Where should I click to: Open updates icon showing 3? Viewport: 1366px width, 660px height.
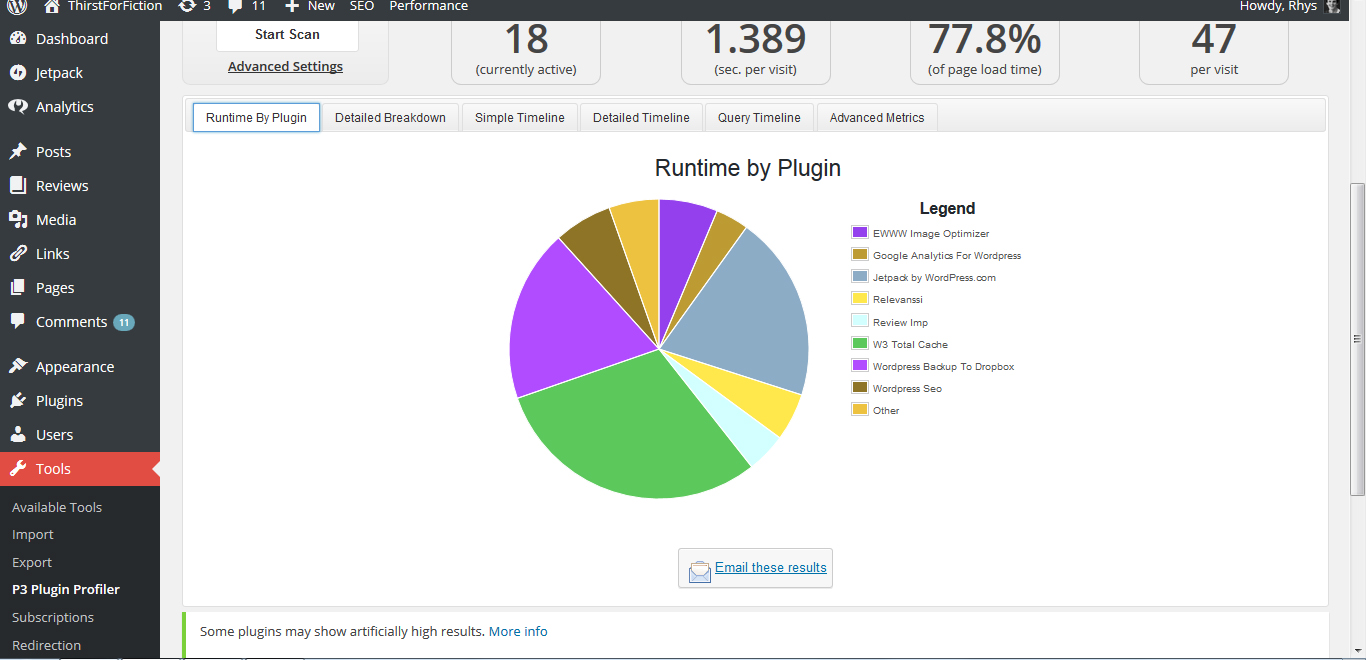tap(187, 6)
